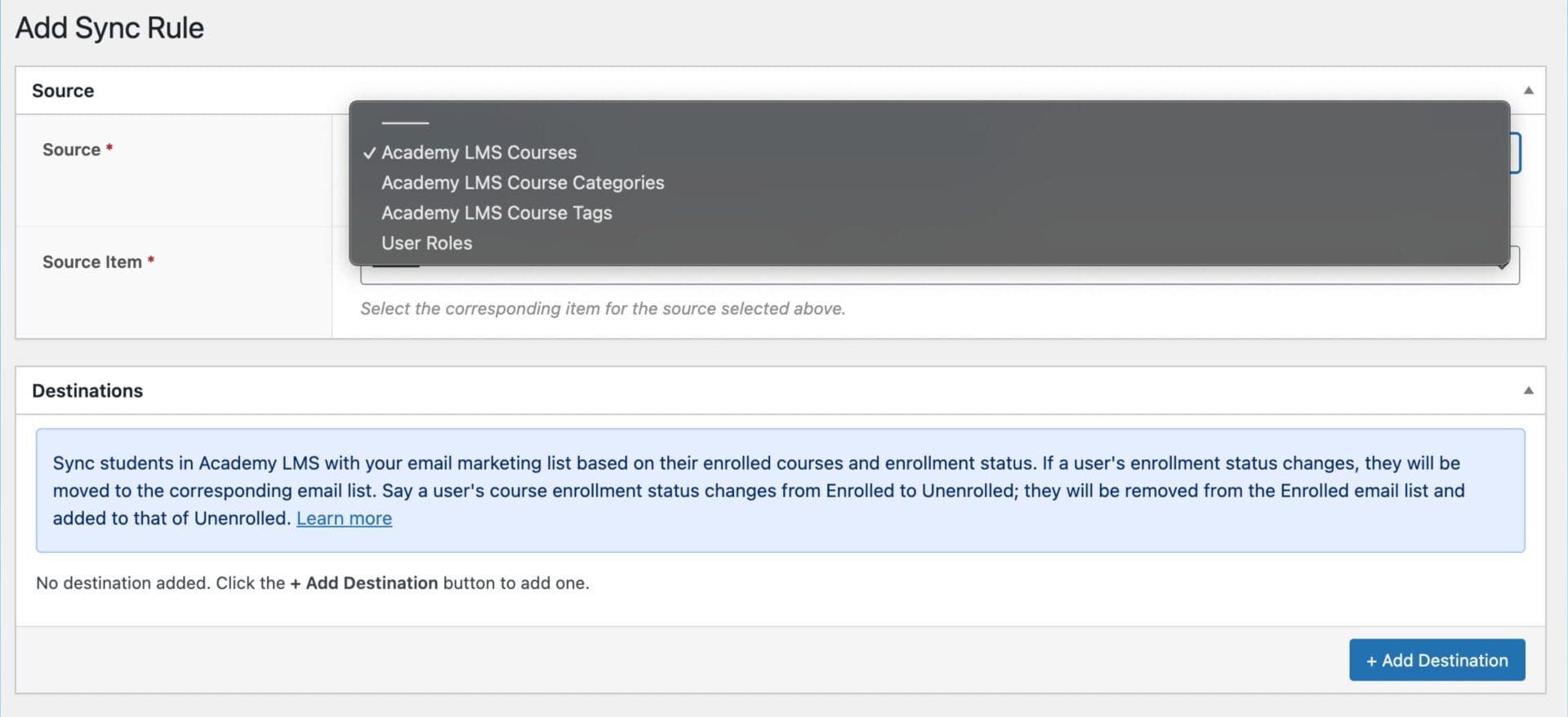Screen dimensions: 1568x717
Task: Click the Destinations panel heading
Action: click(x=87, y=390)
